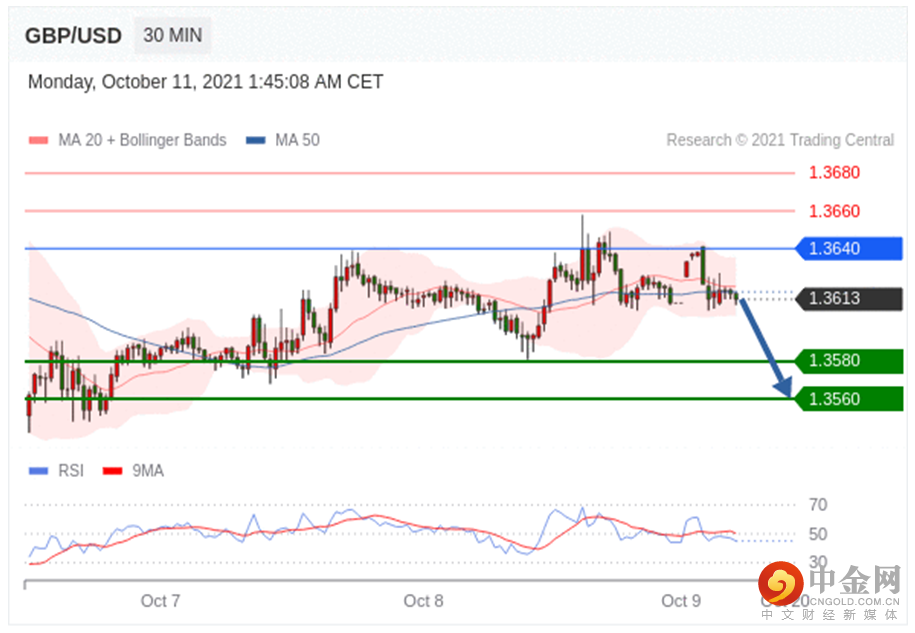This screenshot has height=633, width=915.
Task: Click the black 1.3613 current price tag
Action: (x=849, y=299)
